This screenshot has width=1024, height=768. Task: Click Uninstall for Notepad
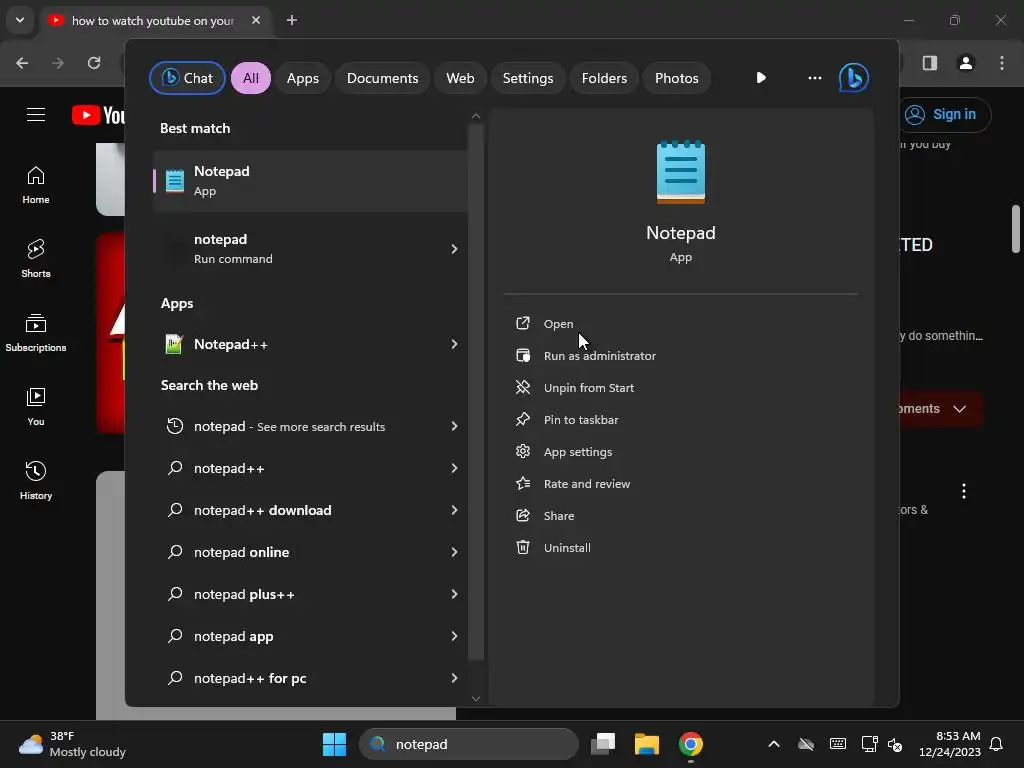[567, 548]
